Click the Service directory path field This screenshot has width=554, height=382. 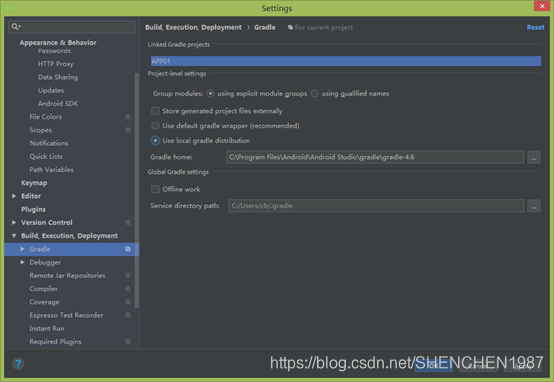tap(376, 206)
